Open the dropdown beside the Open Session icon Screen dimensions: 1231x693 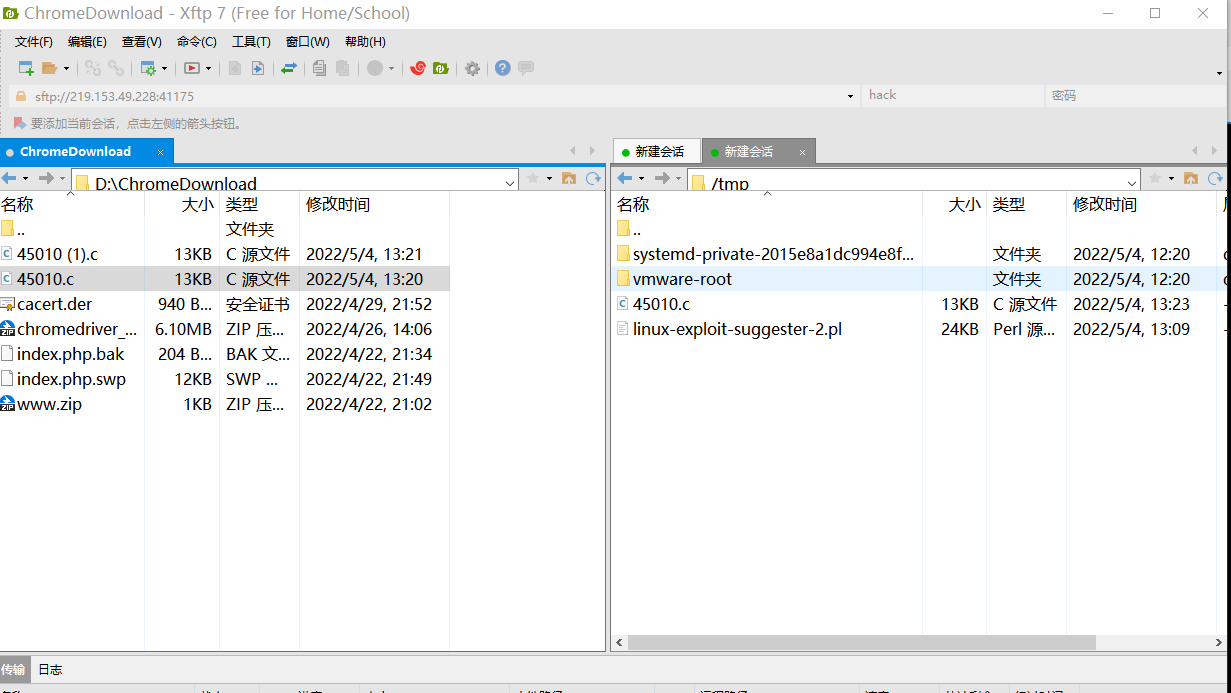(66, 69)
